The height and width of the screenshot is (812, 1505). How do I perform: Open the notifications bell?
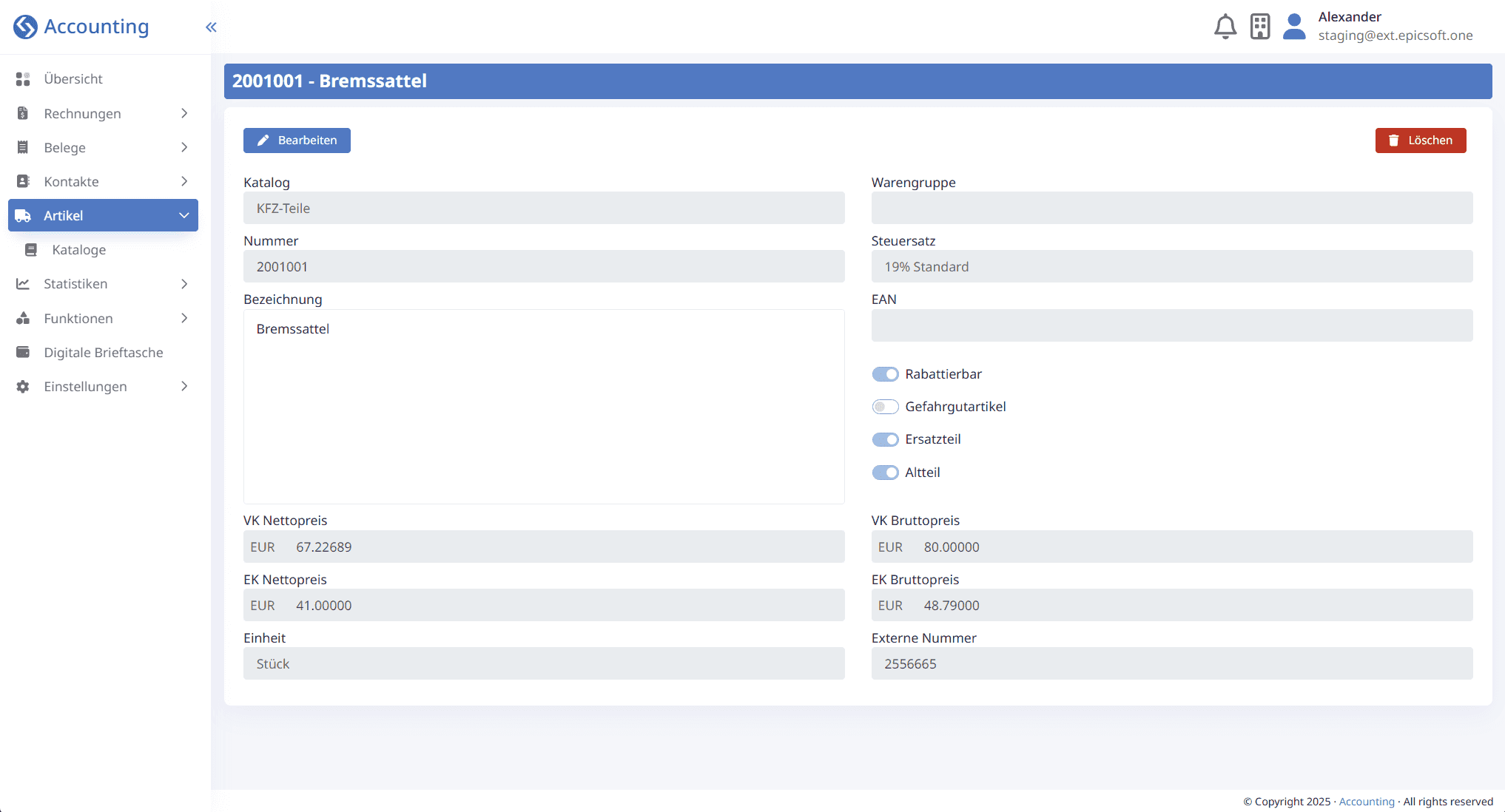(1225, 27)
